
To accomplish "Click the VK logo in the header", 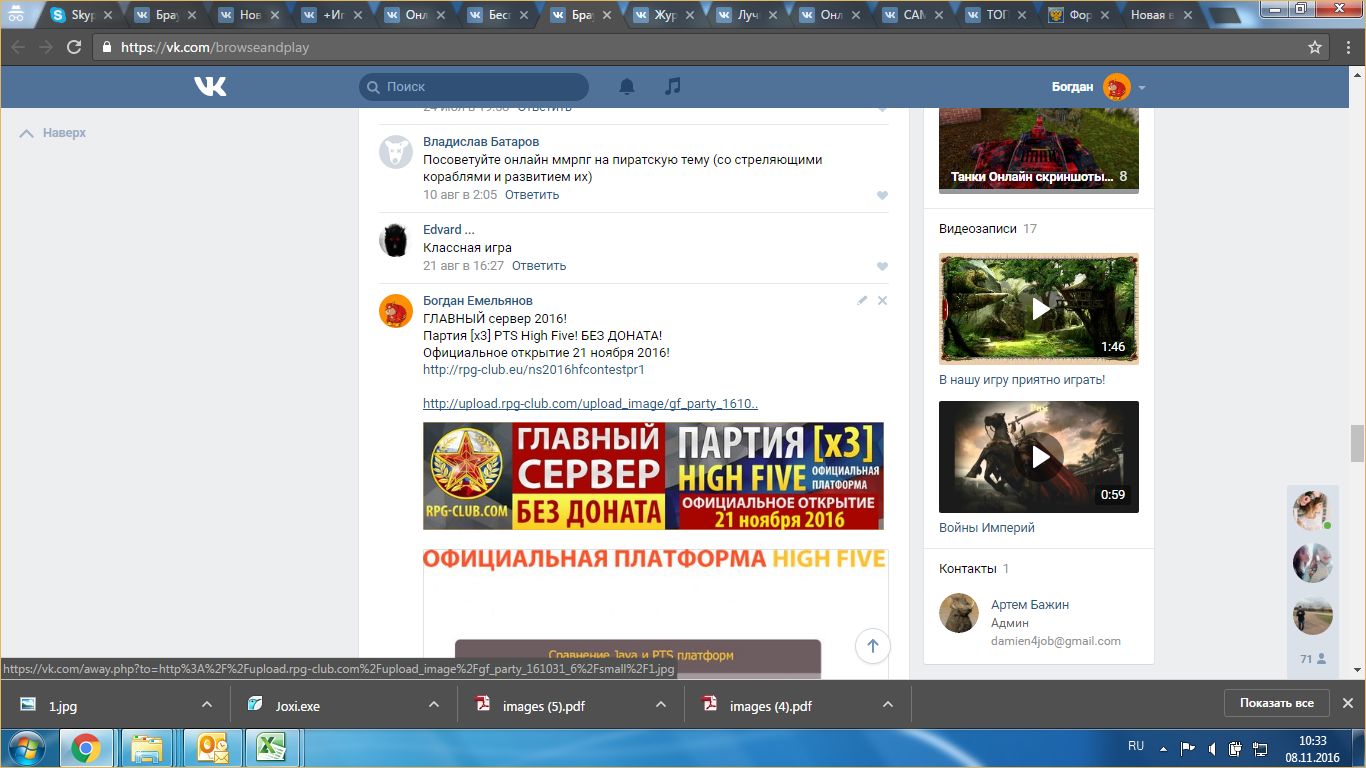I will pos(210,87).
